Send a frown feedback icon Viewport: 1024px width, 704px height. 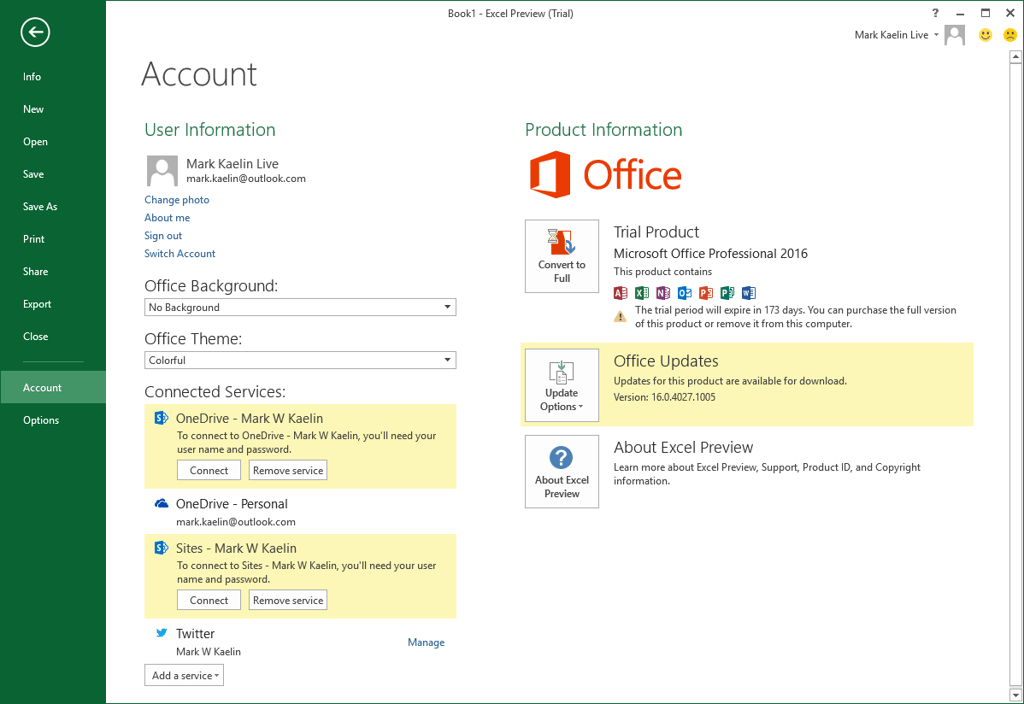pyautogui.click(x=1010, y=35)
